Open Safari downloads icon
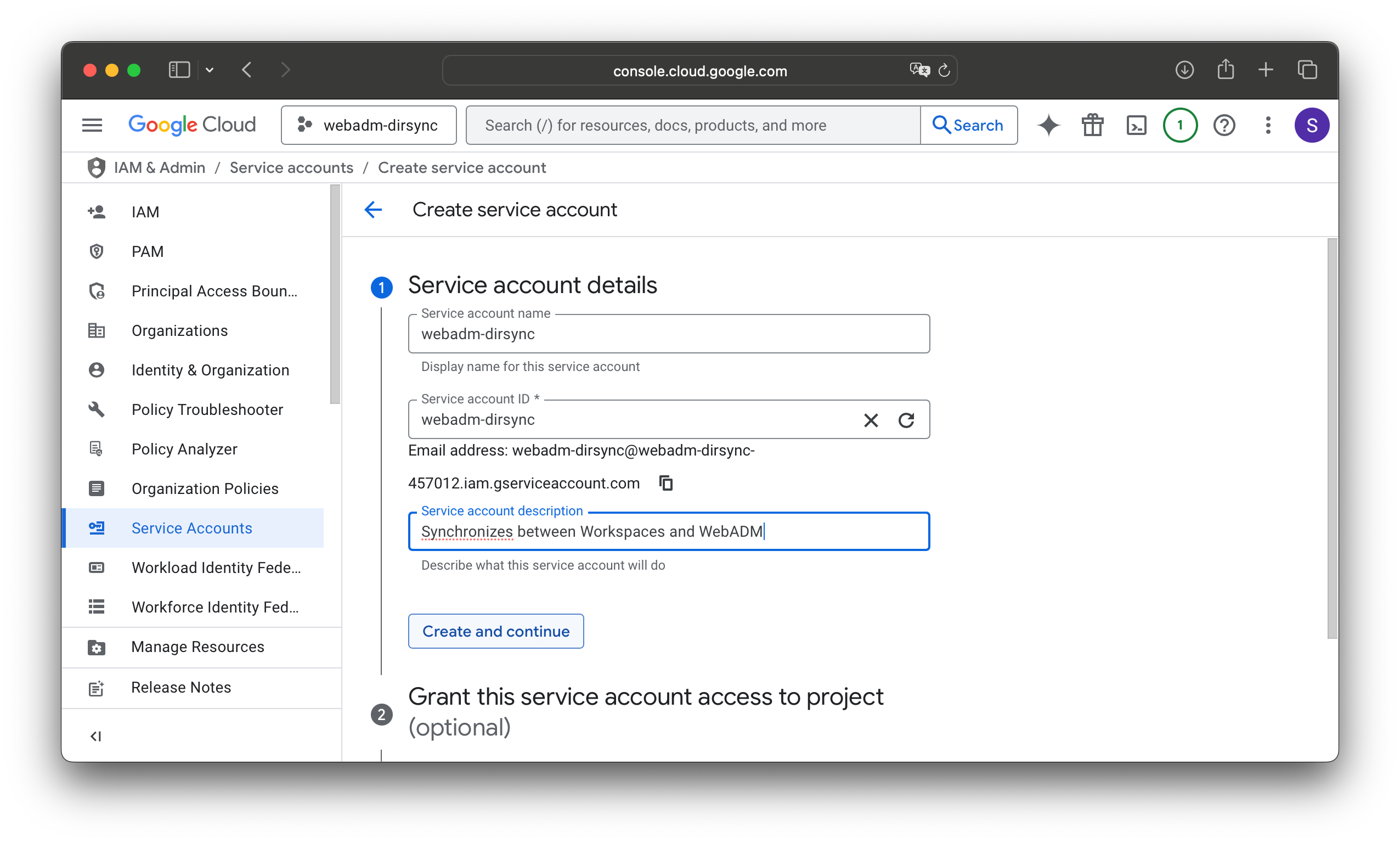Screen dimensions: 1400x843 click(x=1184, y=70)
